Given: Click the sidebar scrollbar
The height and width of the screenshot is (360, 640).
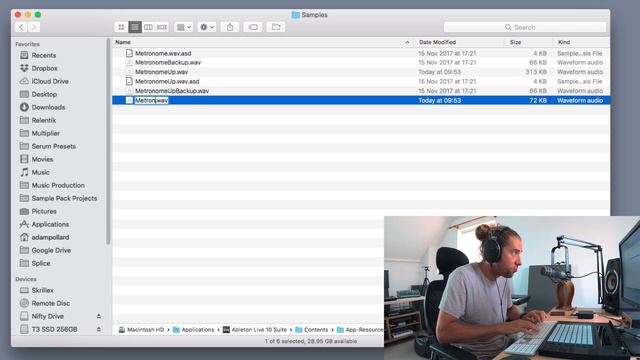Looking at the screenshot, I should 108,142.
